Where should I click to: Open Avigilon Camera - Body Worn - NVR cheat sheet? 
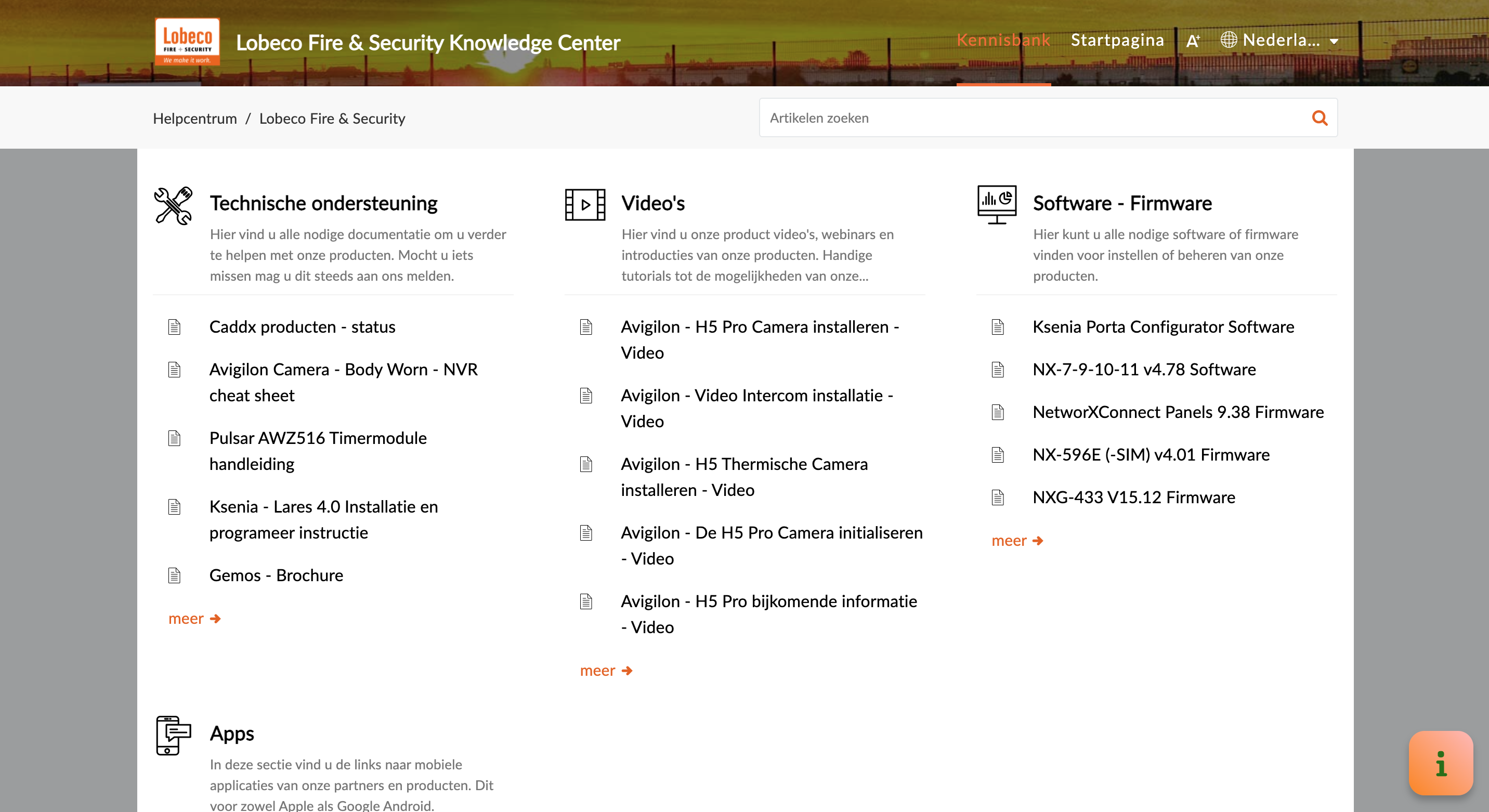pos(343,383)
